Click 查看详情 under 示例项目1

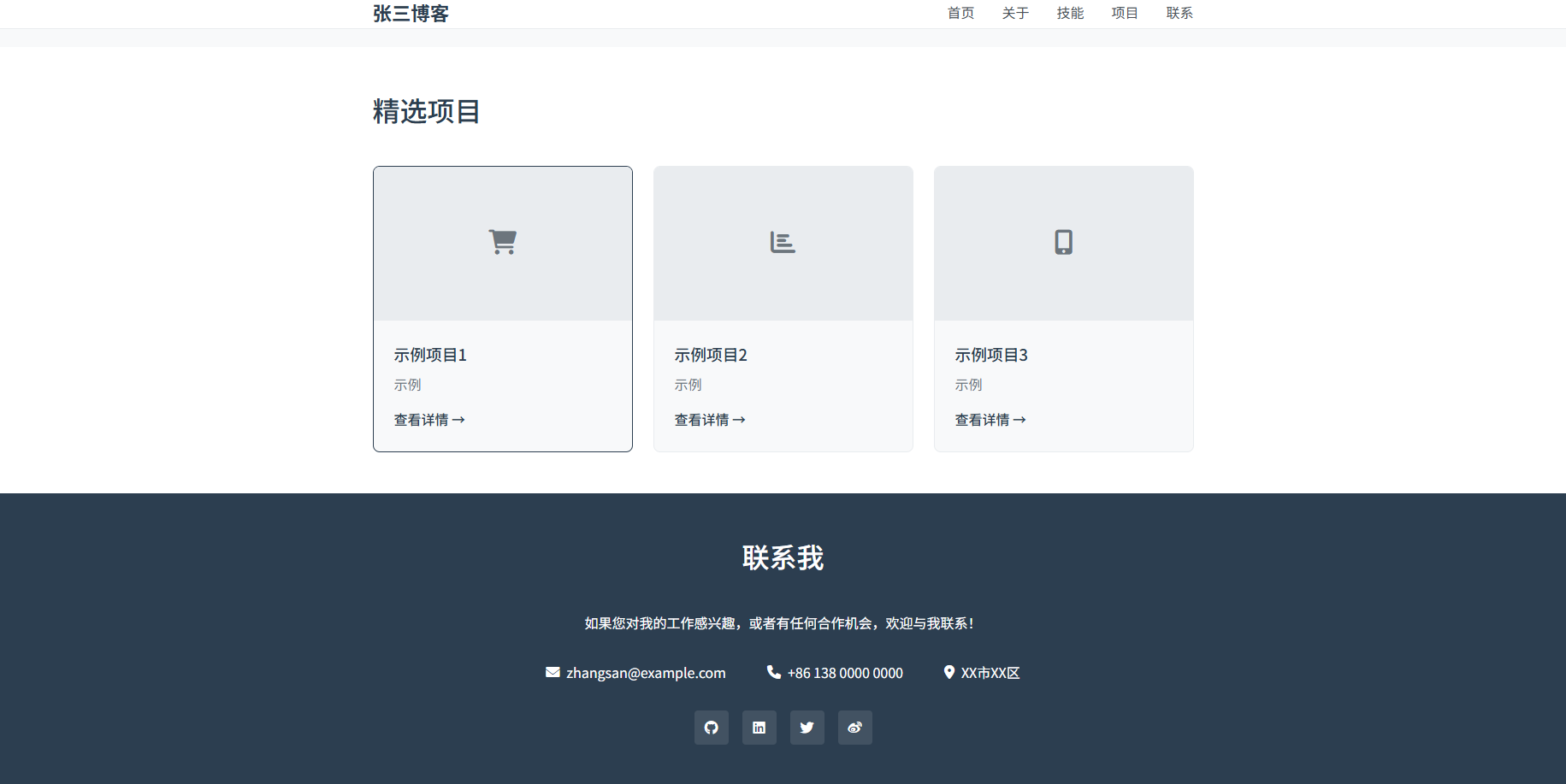pos(429,420)
